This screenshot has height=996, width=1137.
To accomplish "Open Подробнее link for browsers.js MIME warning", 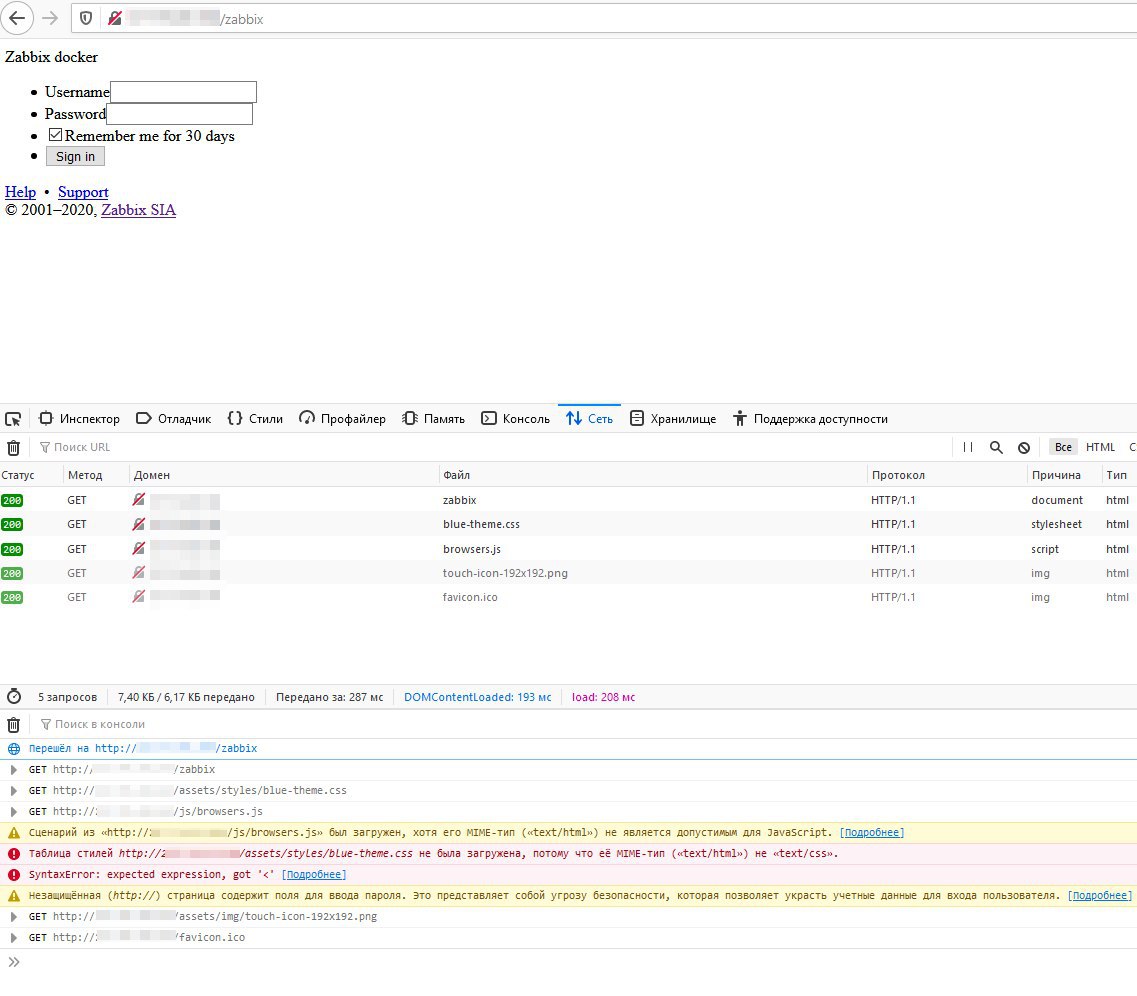I will pyautogui.click(x=872, y=833).
